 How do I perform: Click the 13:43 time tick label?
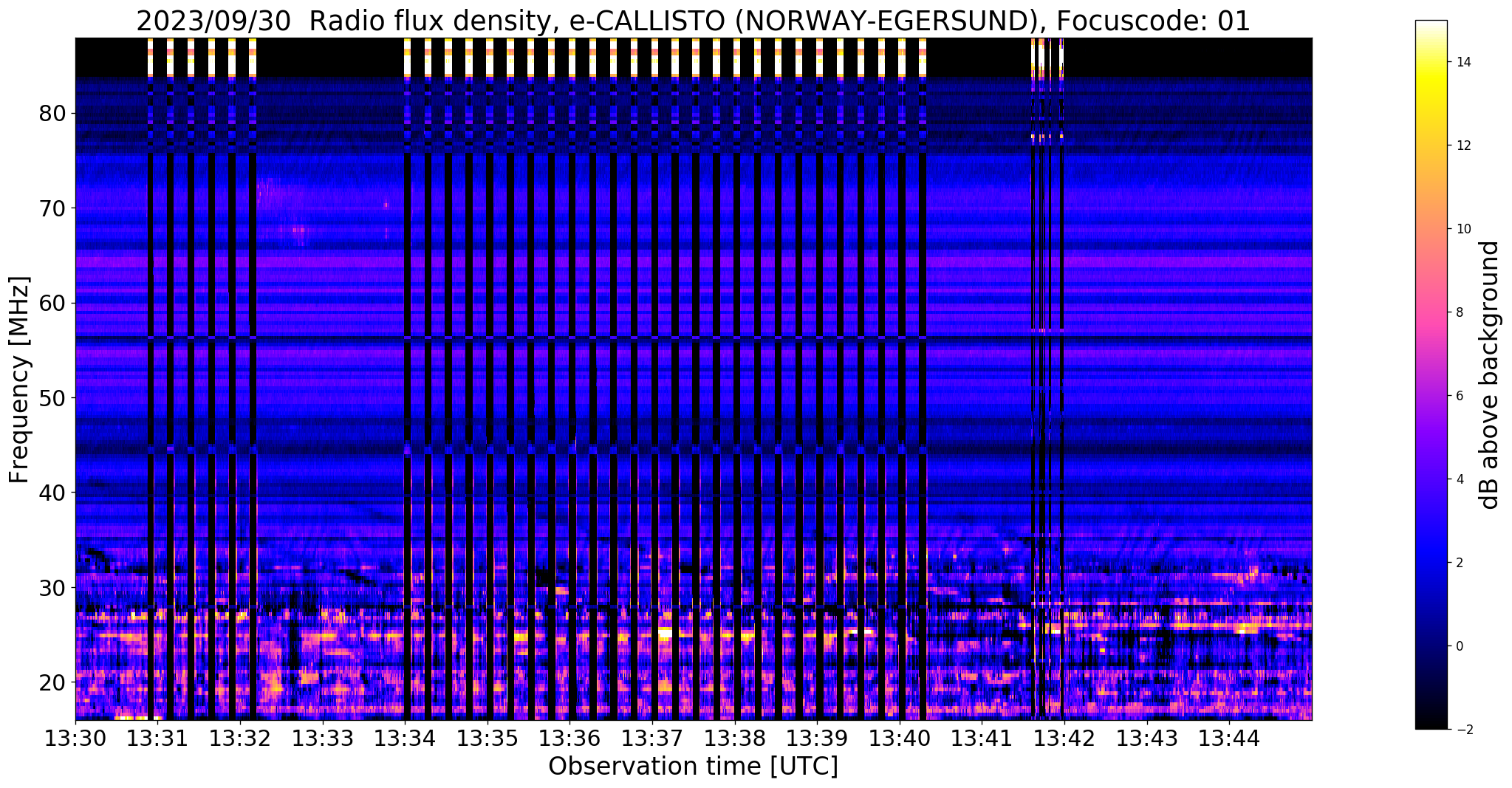(x=1147, y=739)
